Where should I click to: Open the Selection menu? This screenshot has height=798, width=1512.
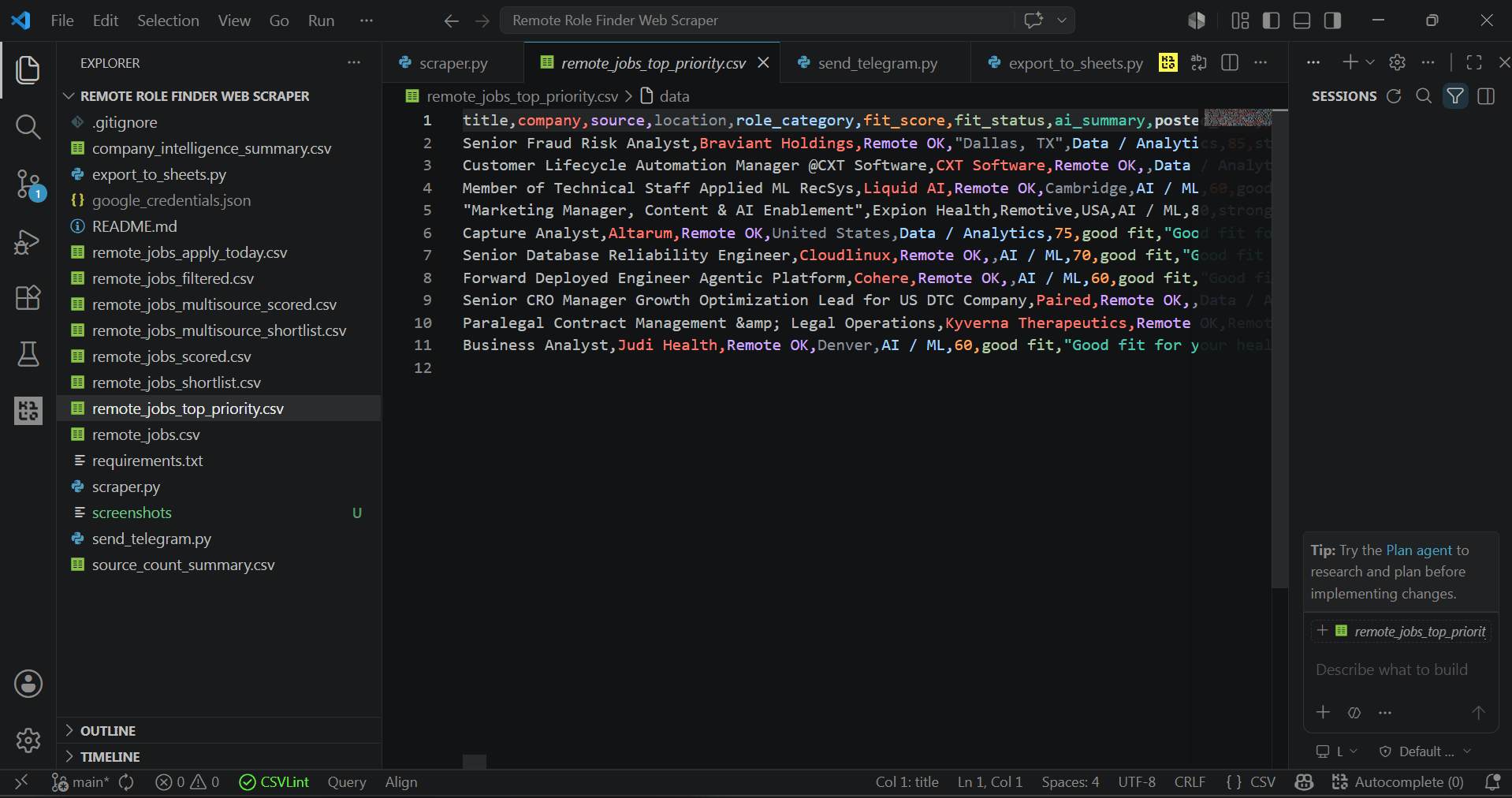click(168, 21)
